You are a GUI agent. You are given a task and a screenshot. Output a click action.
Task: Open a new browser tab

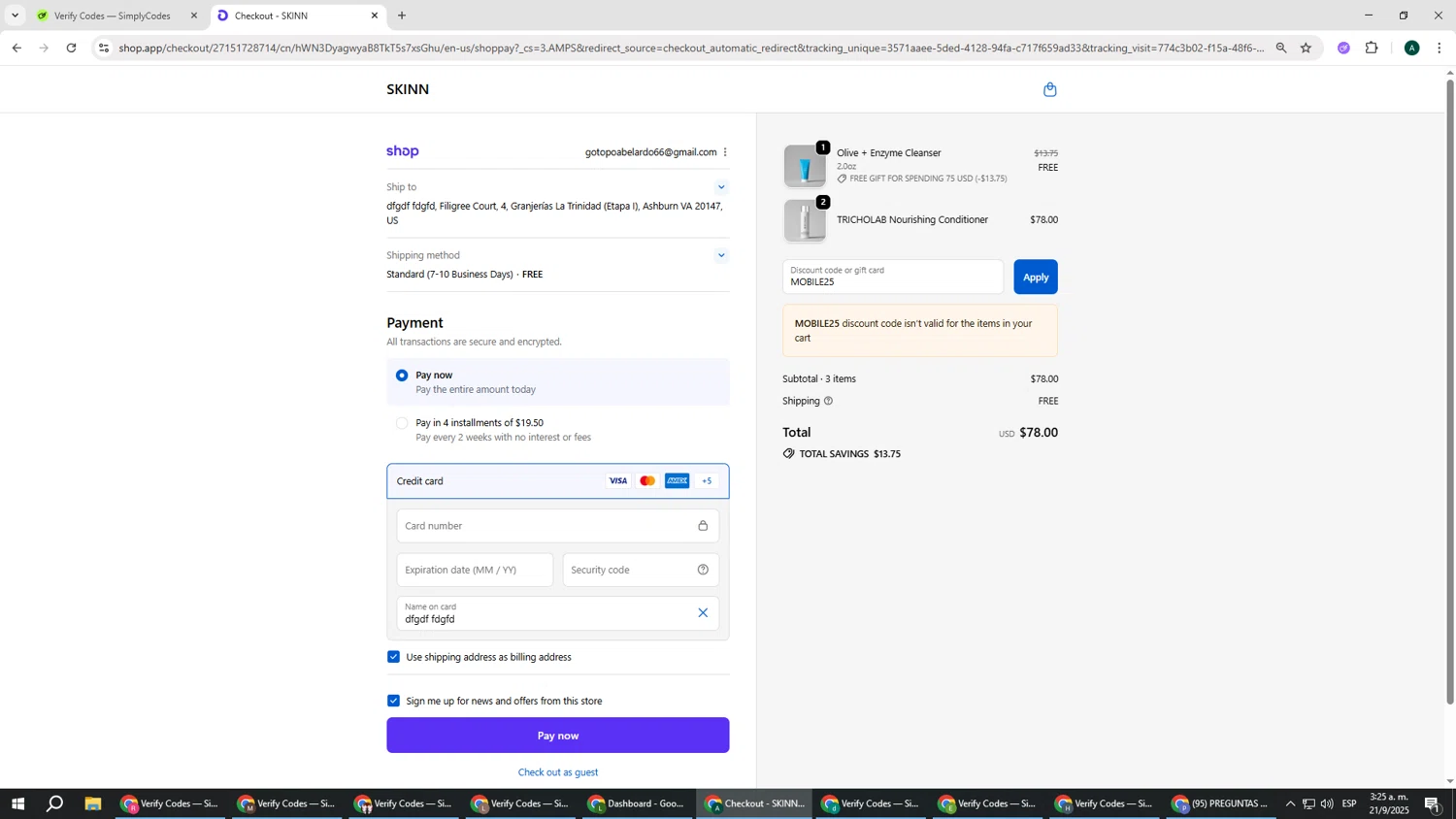pyautogui.click(x=402, y=16)
